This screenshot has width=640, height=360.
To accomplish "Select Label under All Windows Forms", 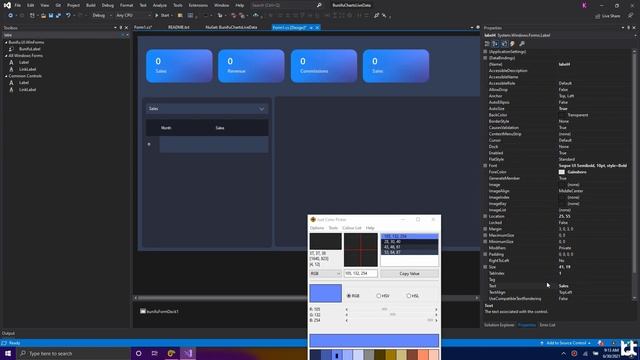I will pyautogui.click(x=24, y=62).
